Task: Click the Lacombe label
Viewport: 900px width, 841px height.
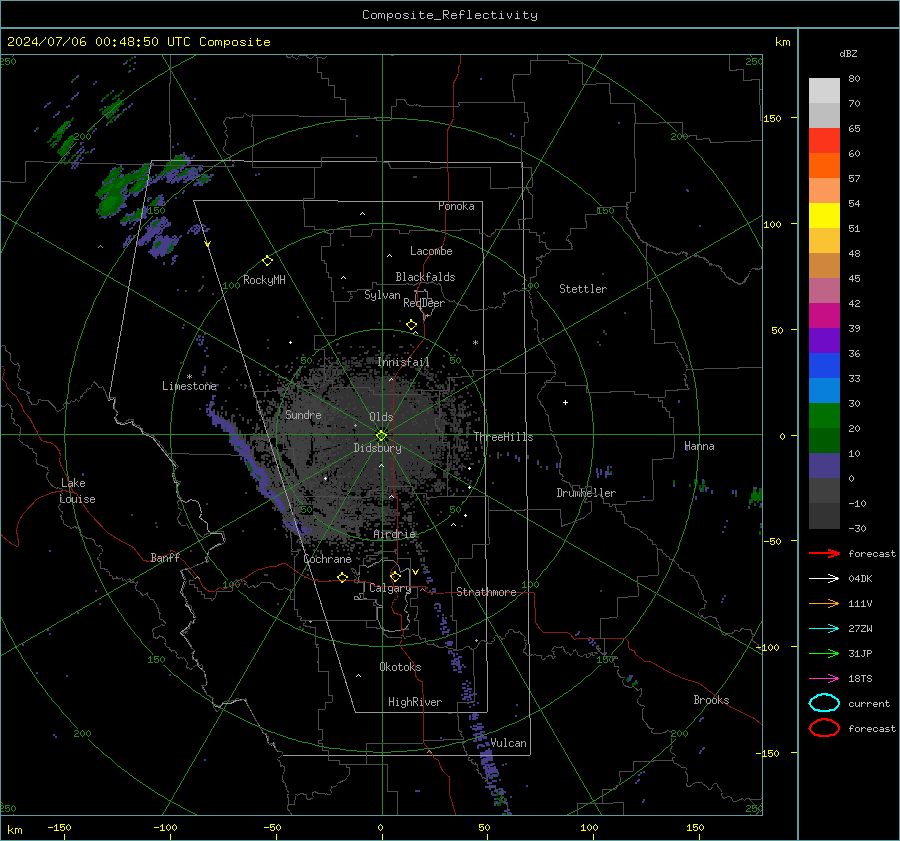Action: 431,251
